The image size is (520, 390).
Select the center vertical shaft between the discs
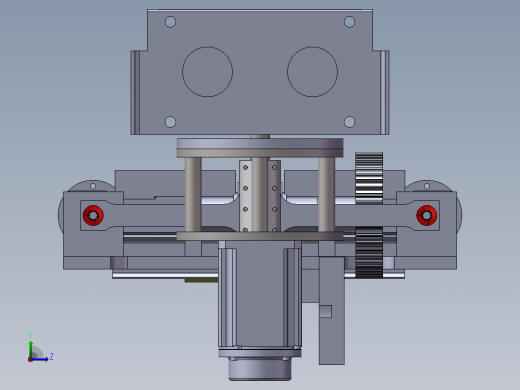(x=260, y=195)
